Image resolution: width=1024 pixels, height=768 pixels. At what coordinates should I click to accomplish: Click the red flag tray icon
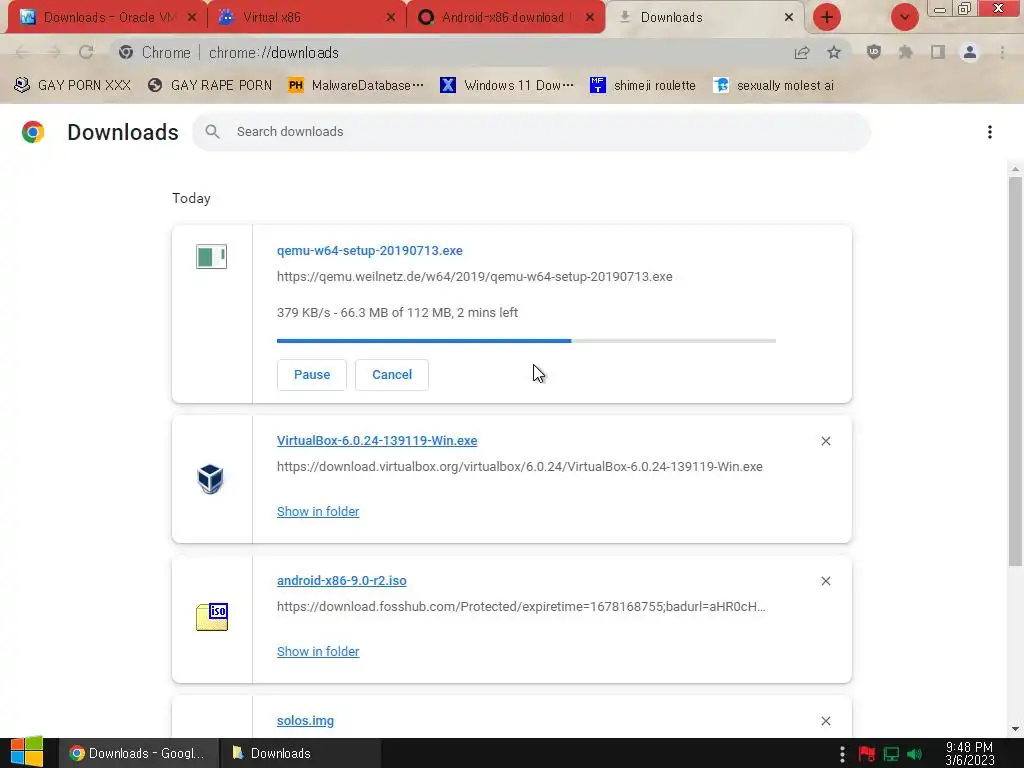point(867,754)
